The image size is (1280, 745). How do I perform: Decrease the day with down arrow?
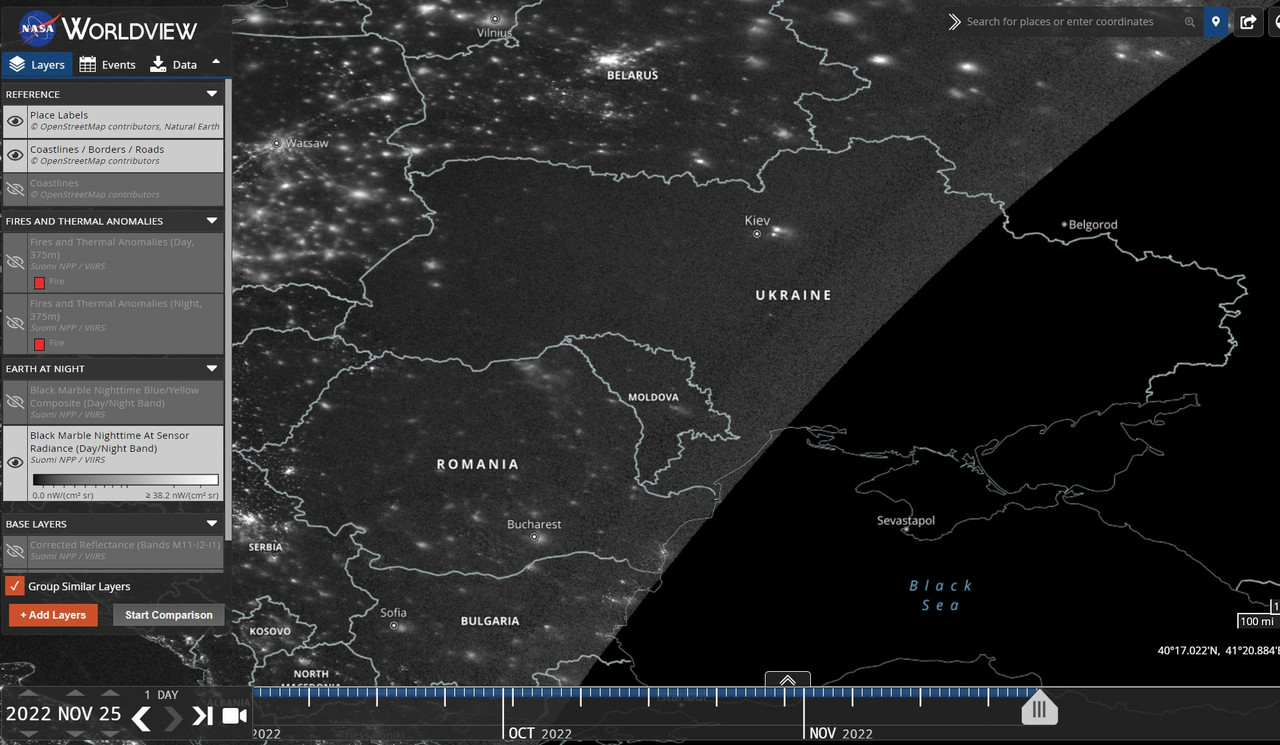109,735
